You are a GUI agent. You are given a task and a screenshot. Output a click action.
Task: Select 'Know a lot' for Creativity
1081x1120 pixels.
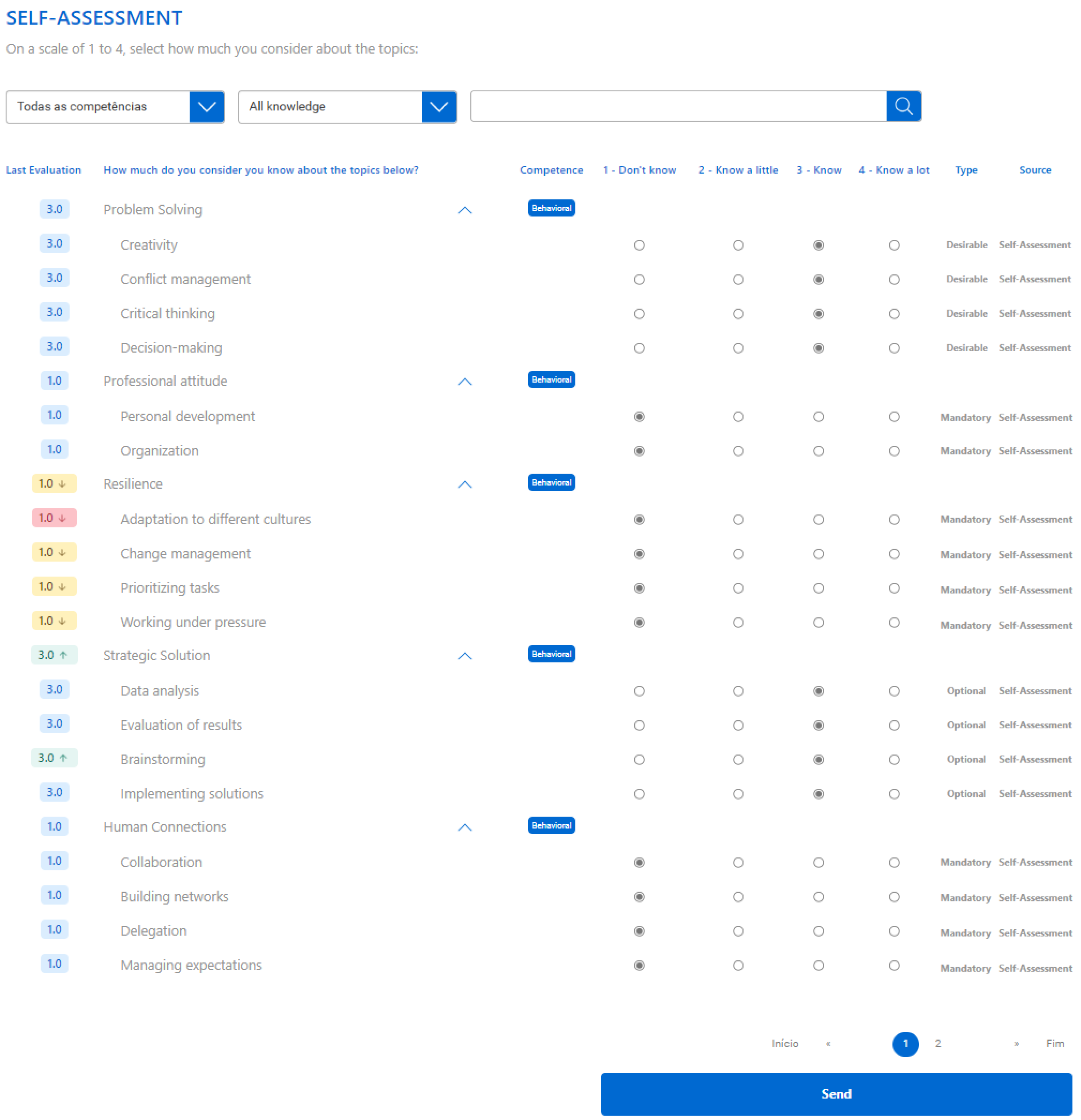point(894,245)
